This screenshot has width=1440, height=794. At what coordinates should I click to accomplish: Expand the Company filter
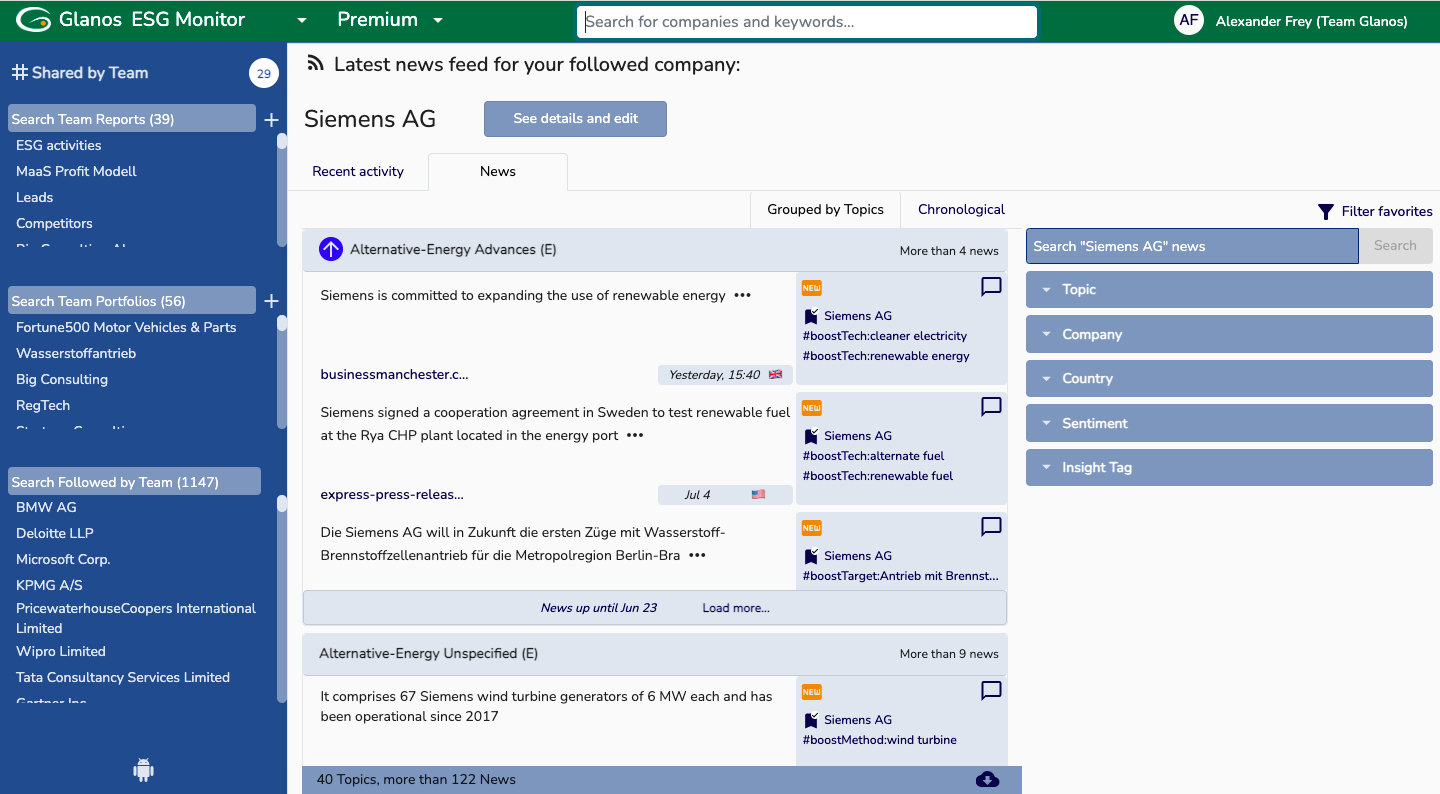coord(1229,334)
